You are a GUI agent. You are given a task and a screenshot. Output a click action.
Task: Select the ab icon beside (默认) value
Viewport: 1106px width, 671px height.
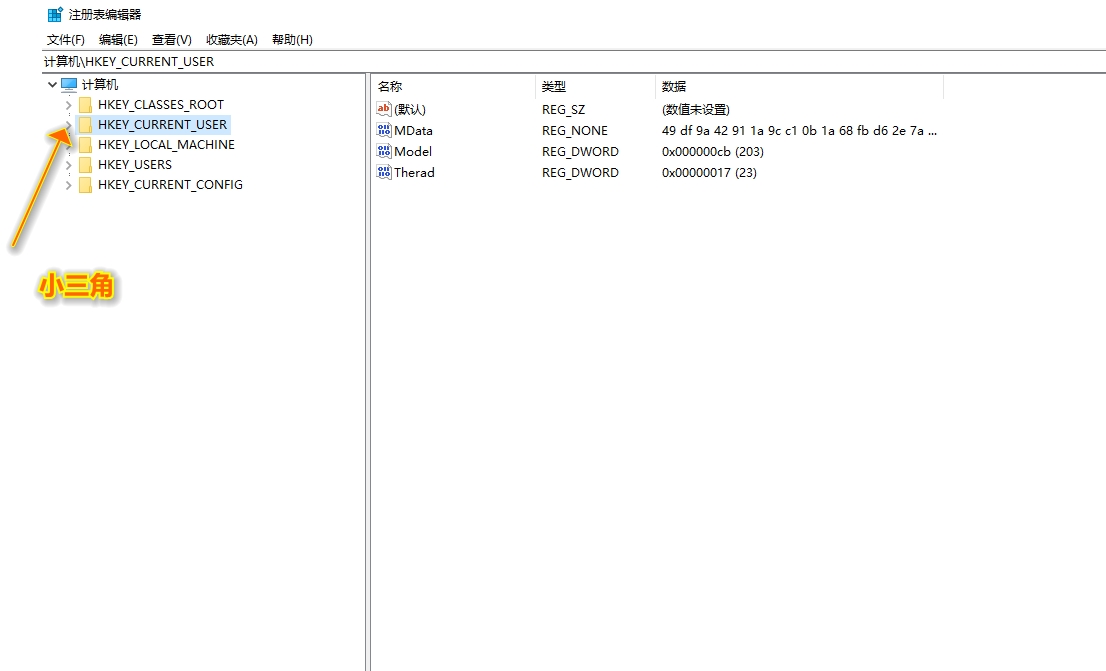383,109
